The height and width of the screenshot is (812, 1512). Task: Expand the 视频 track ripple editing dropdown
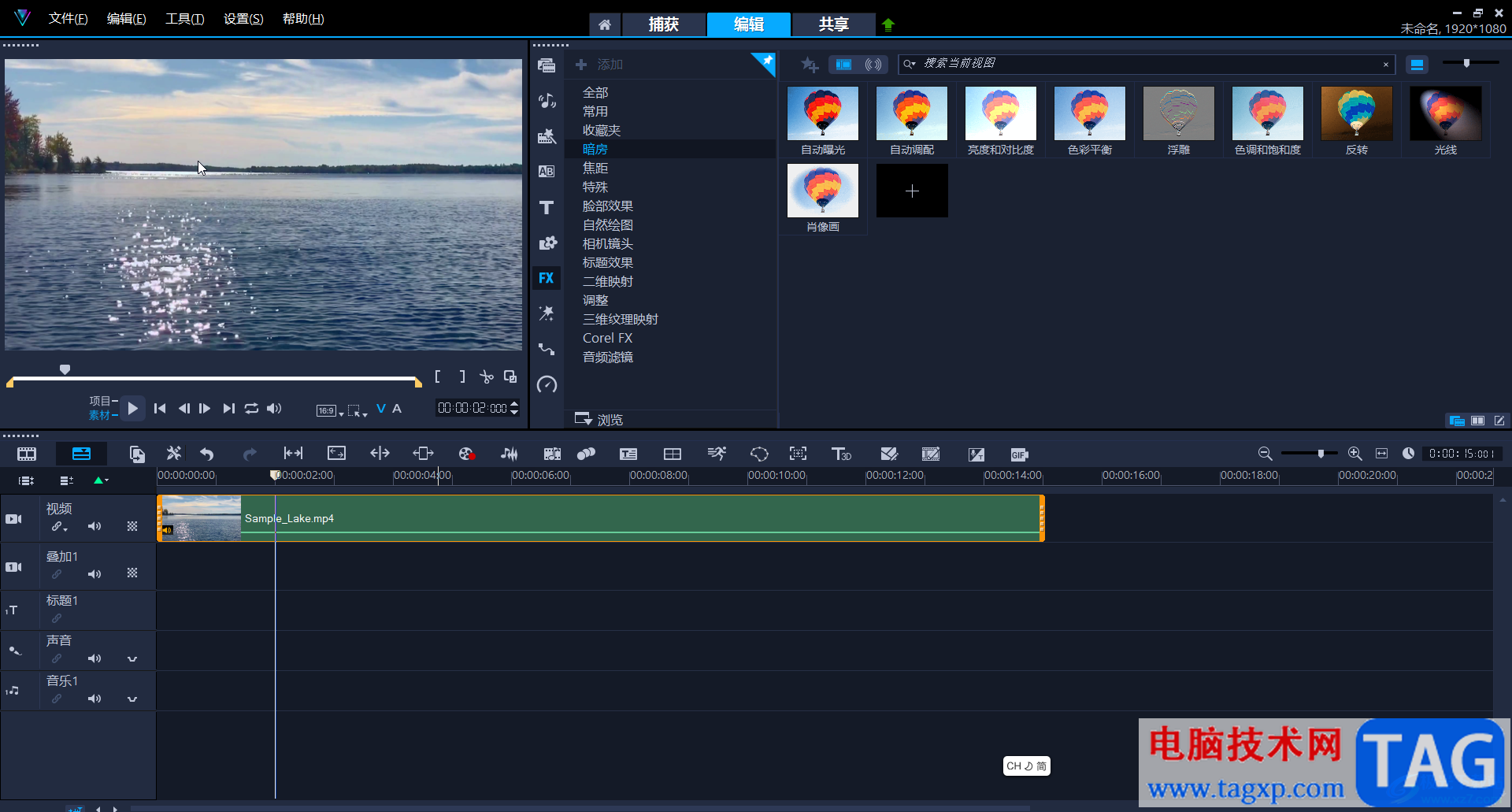point(65,529)
